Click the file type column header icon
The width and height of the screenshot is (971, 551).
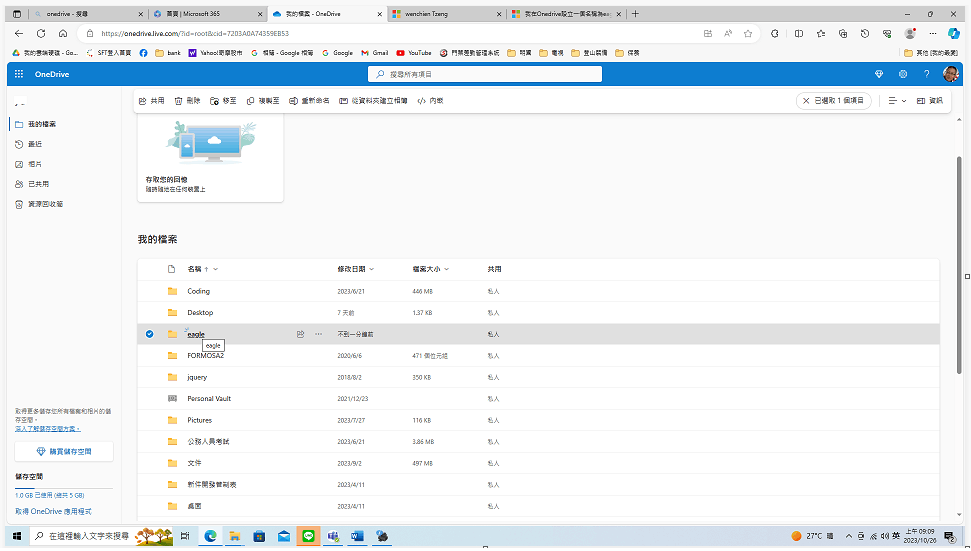pos(172,269)
